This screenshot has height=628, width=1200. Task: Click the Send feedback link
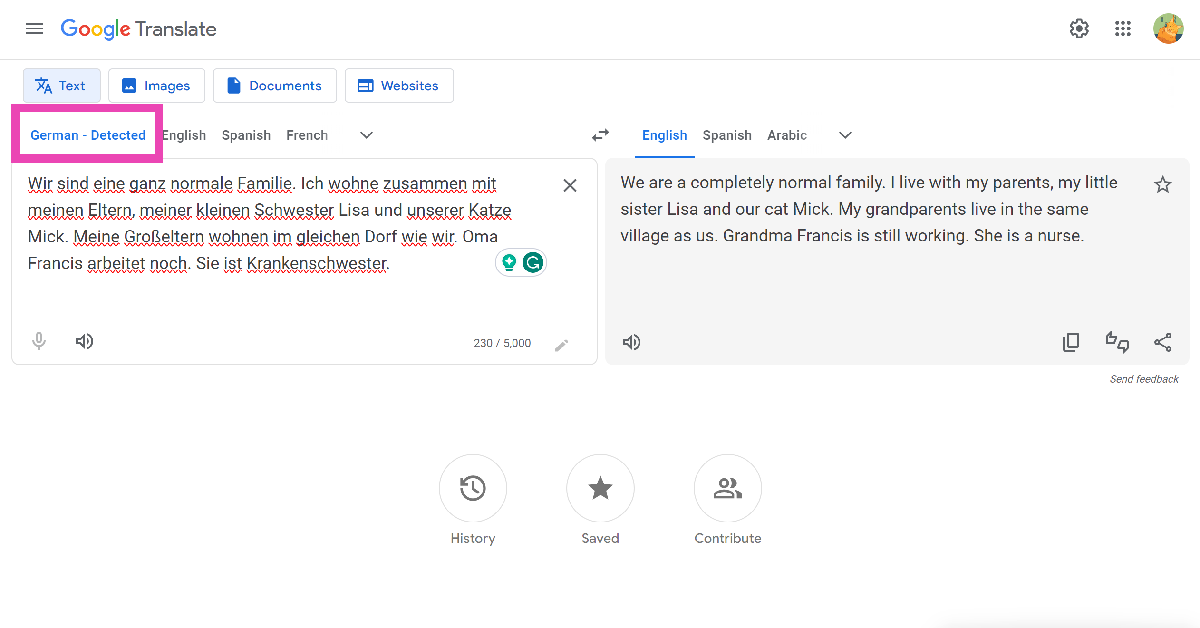point(1144,379)
